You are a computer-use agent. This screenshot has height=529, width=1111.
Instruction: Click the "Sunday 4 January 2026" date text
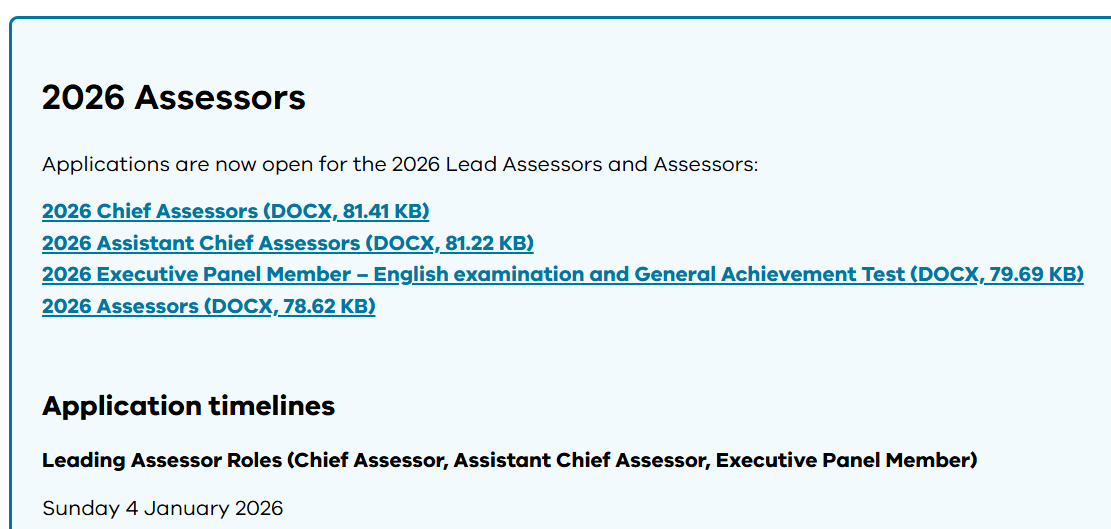[162, 508]
